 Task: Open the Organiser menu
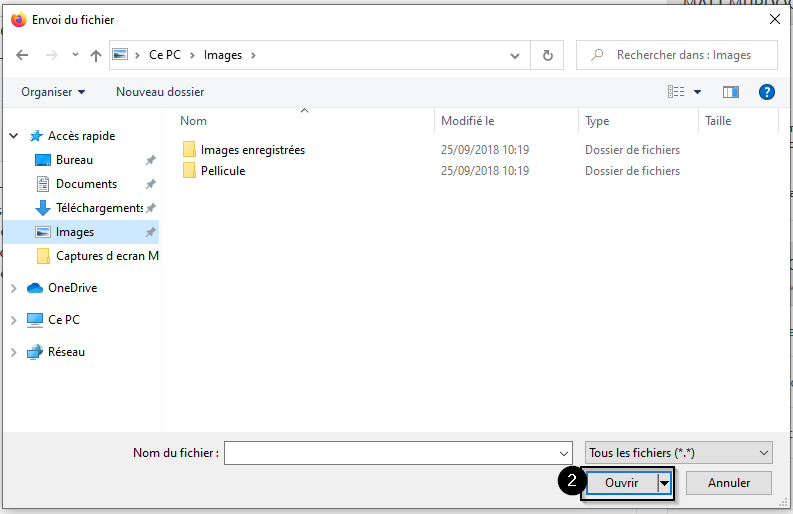coord(53,92)
